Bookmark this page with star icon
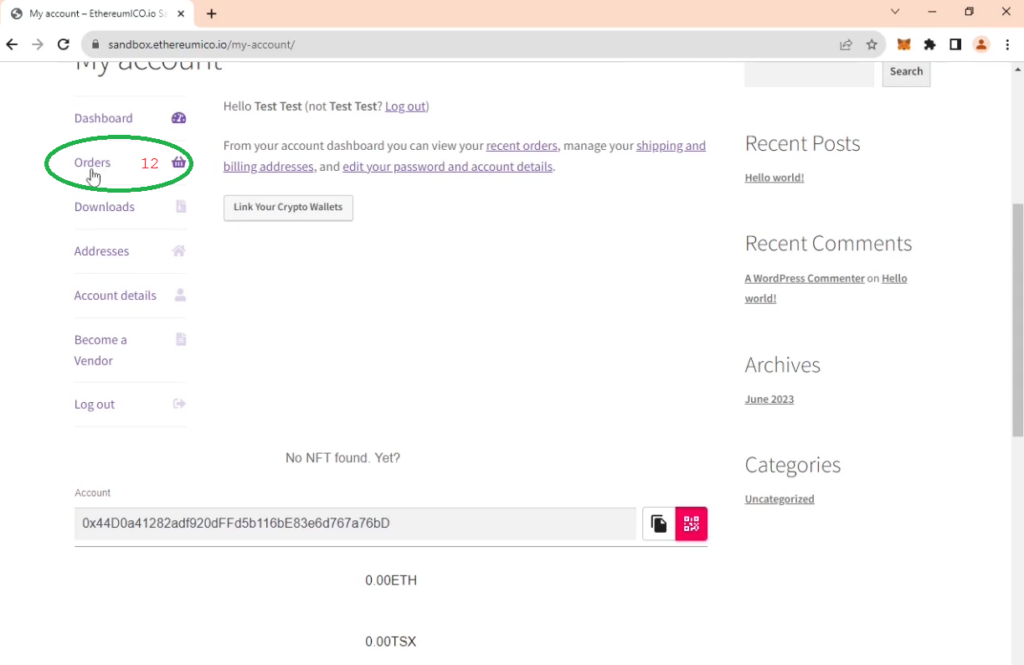Image resolution: width=1024 pixels, height=665 pixels. (x=872, y=45)
